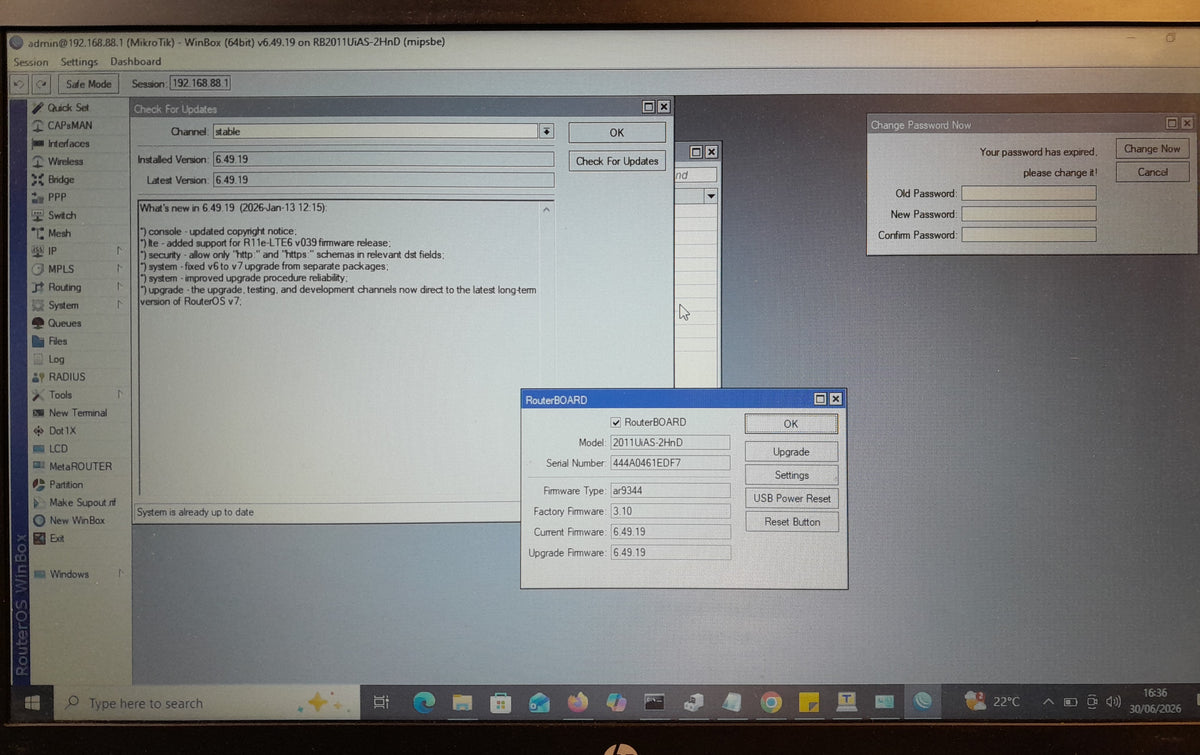
Task: Toggle Safe Mode
Action: point(88,84)
